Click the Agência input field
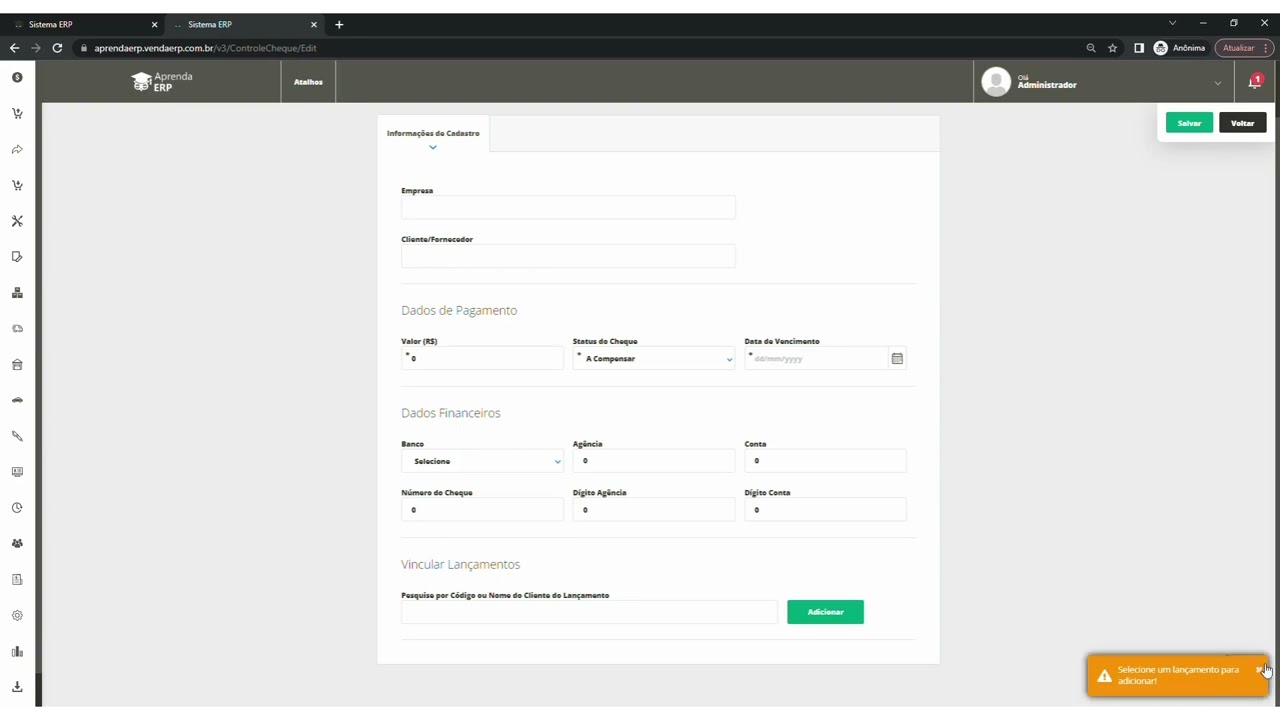1280x720 pixels. tap(654, 461)
